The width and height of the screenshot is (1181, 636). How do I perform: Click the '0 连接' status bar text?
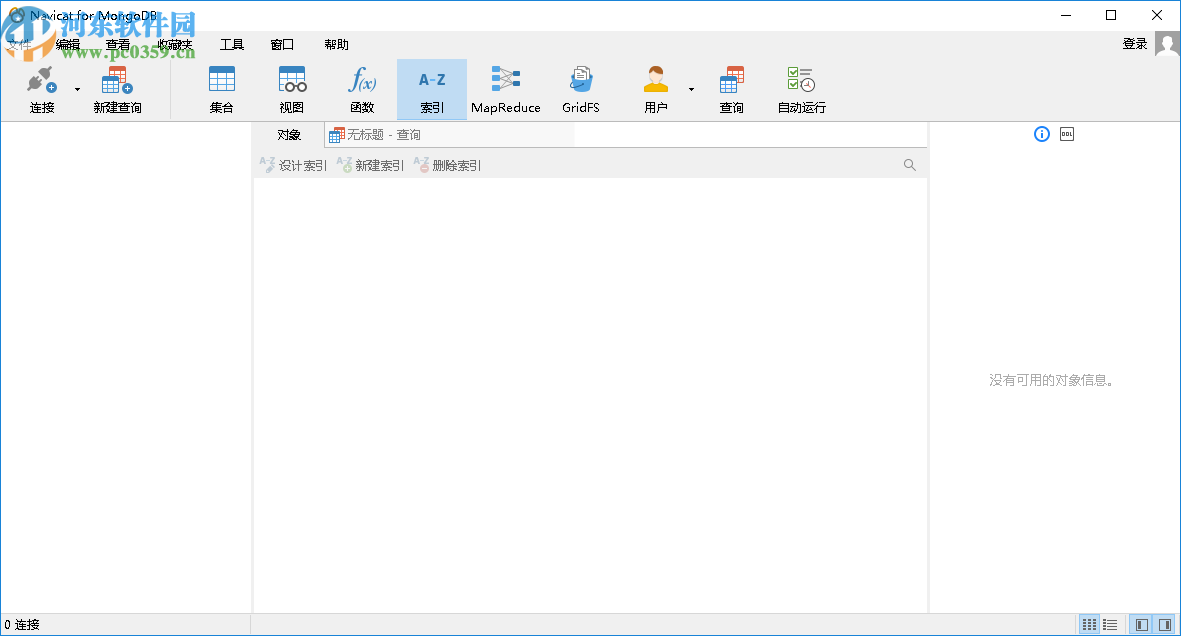(x=22, y=625)
